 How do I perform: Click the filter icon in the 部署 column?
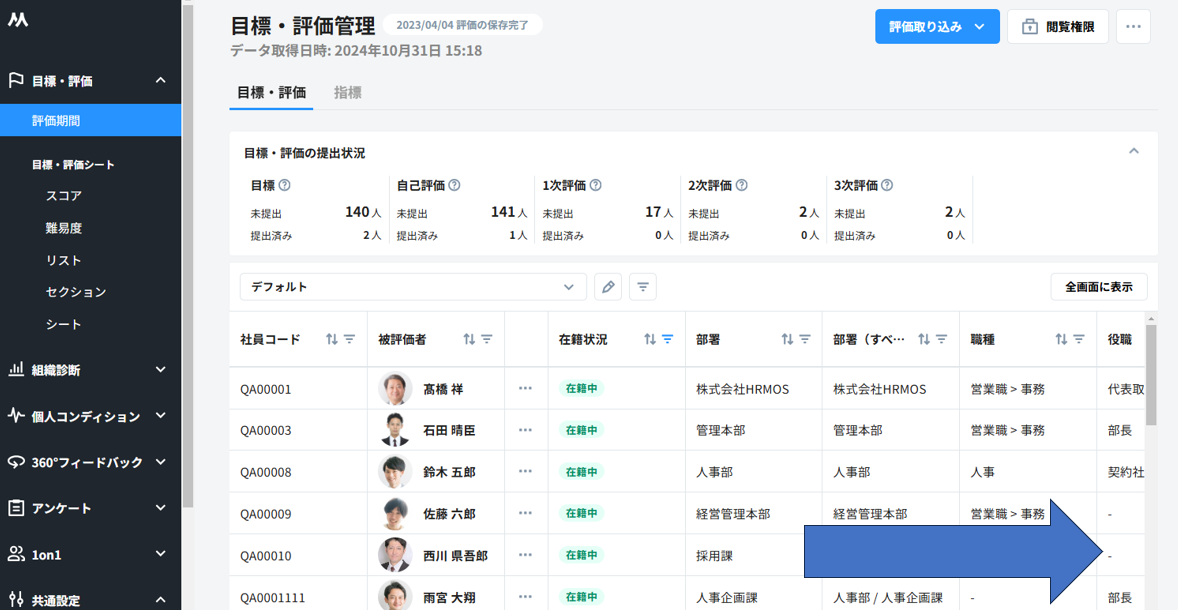tap(805, 340)
